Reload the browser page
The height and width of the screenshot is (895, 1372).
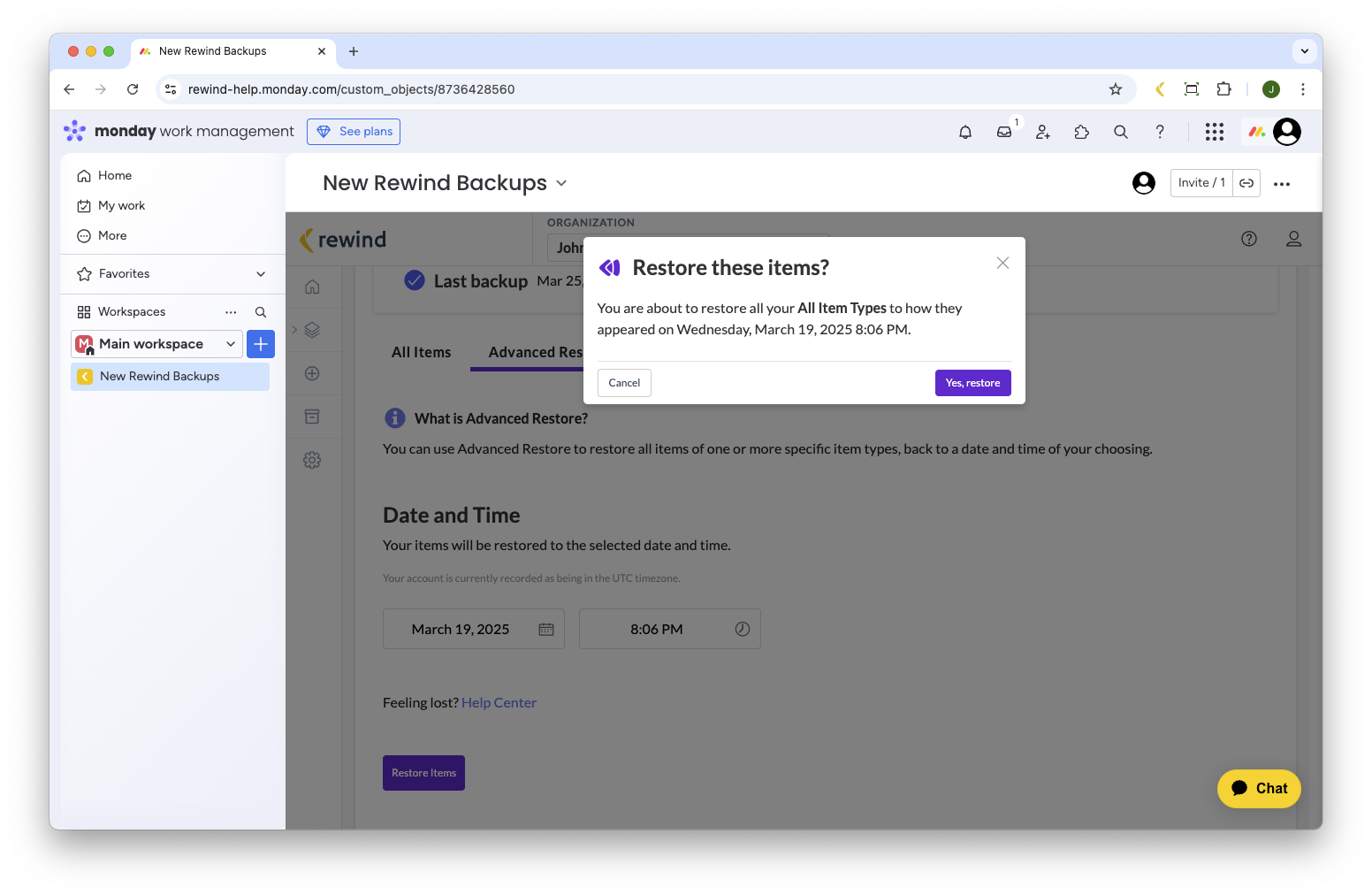pyautogui.click(x=133, y=89)
